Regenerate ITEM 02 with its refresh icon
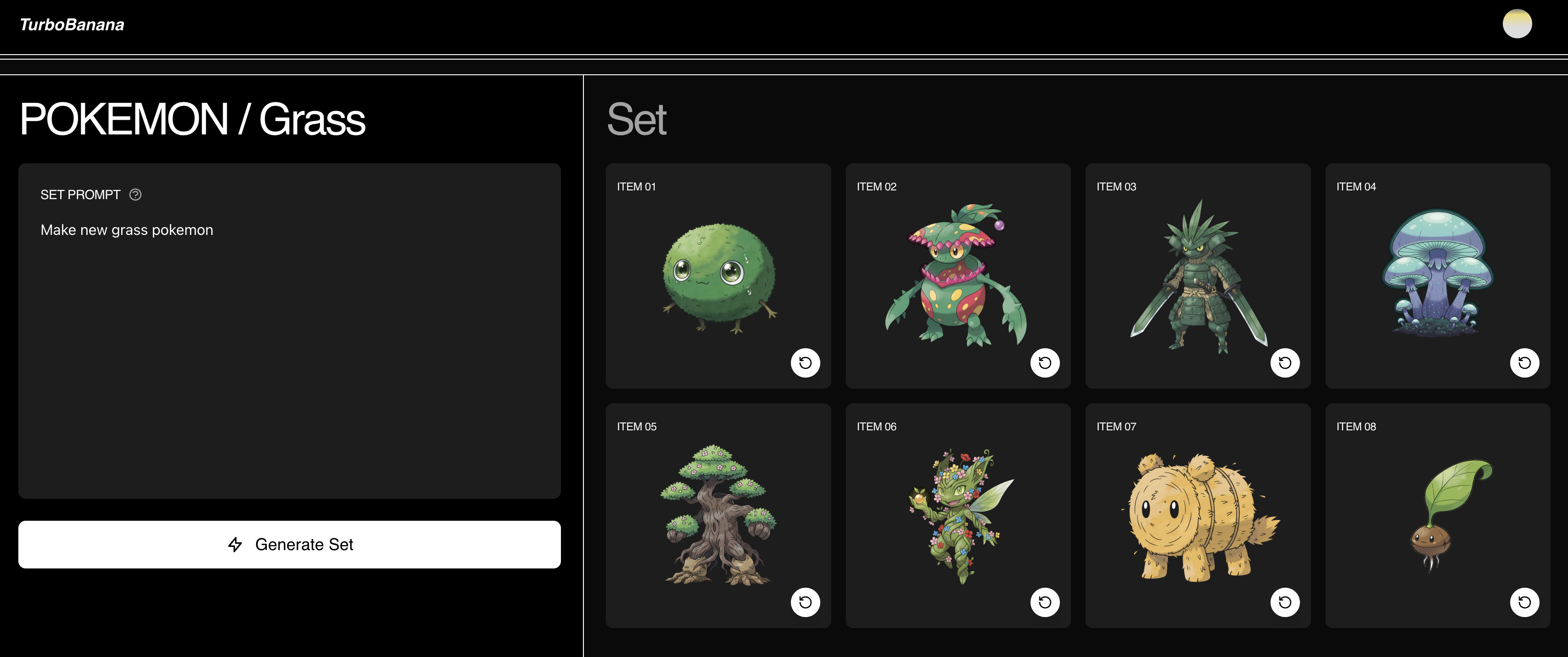The height and width of the screenshot is (657, 1568). click(1045, 362)
